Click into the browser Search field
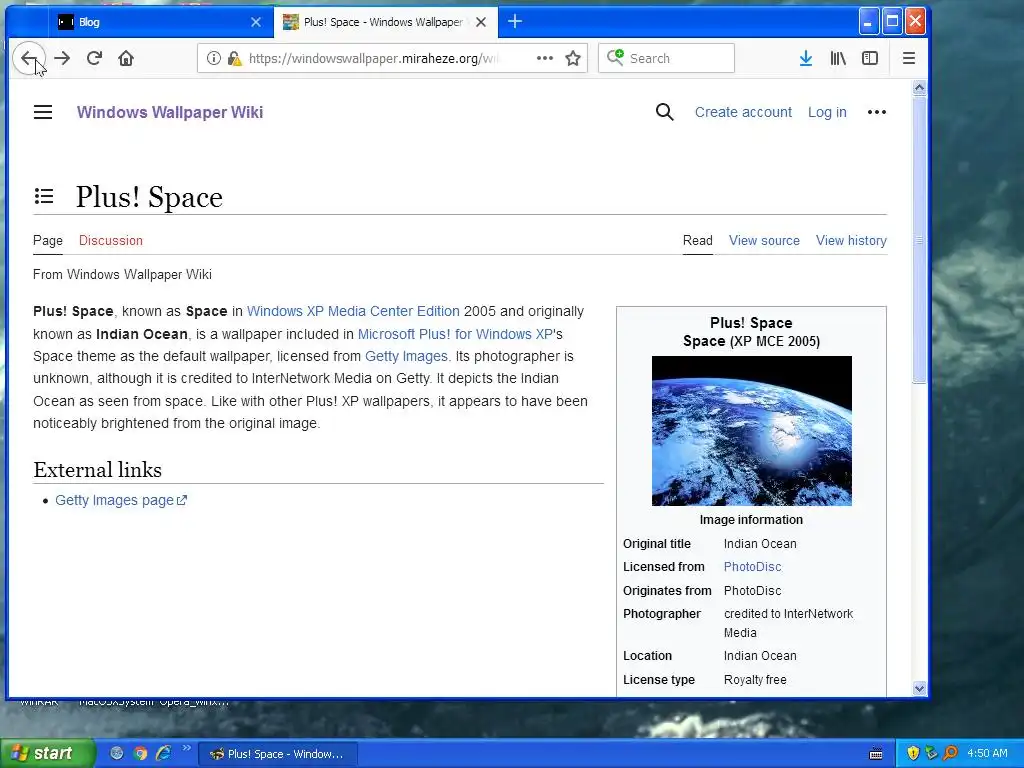The image size is (1024, 768). [x=666, y=58]
